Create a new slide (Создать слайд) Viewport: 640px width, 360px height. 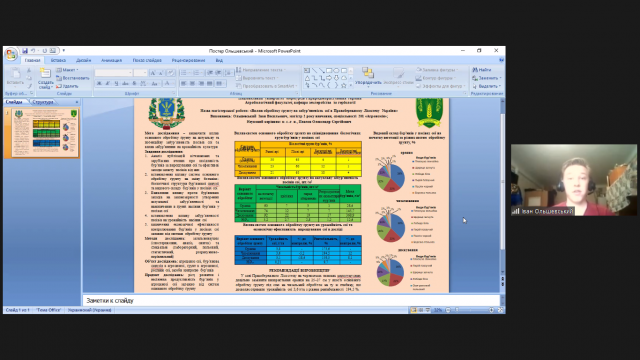point(45,78)
